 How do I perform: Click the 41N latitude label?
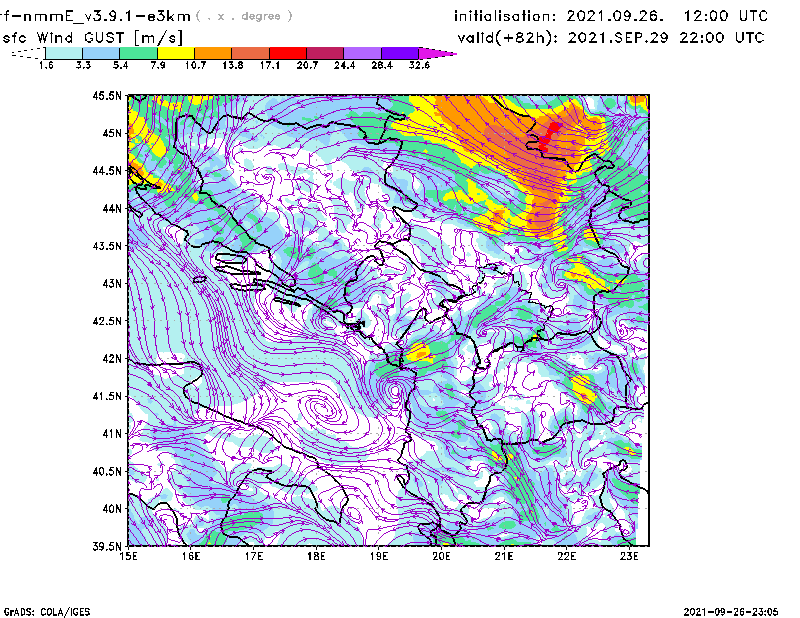[x=112, y=434]
